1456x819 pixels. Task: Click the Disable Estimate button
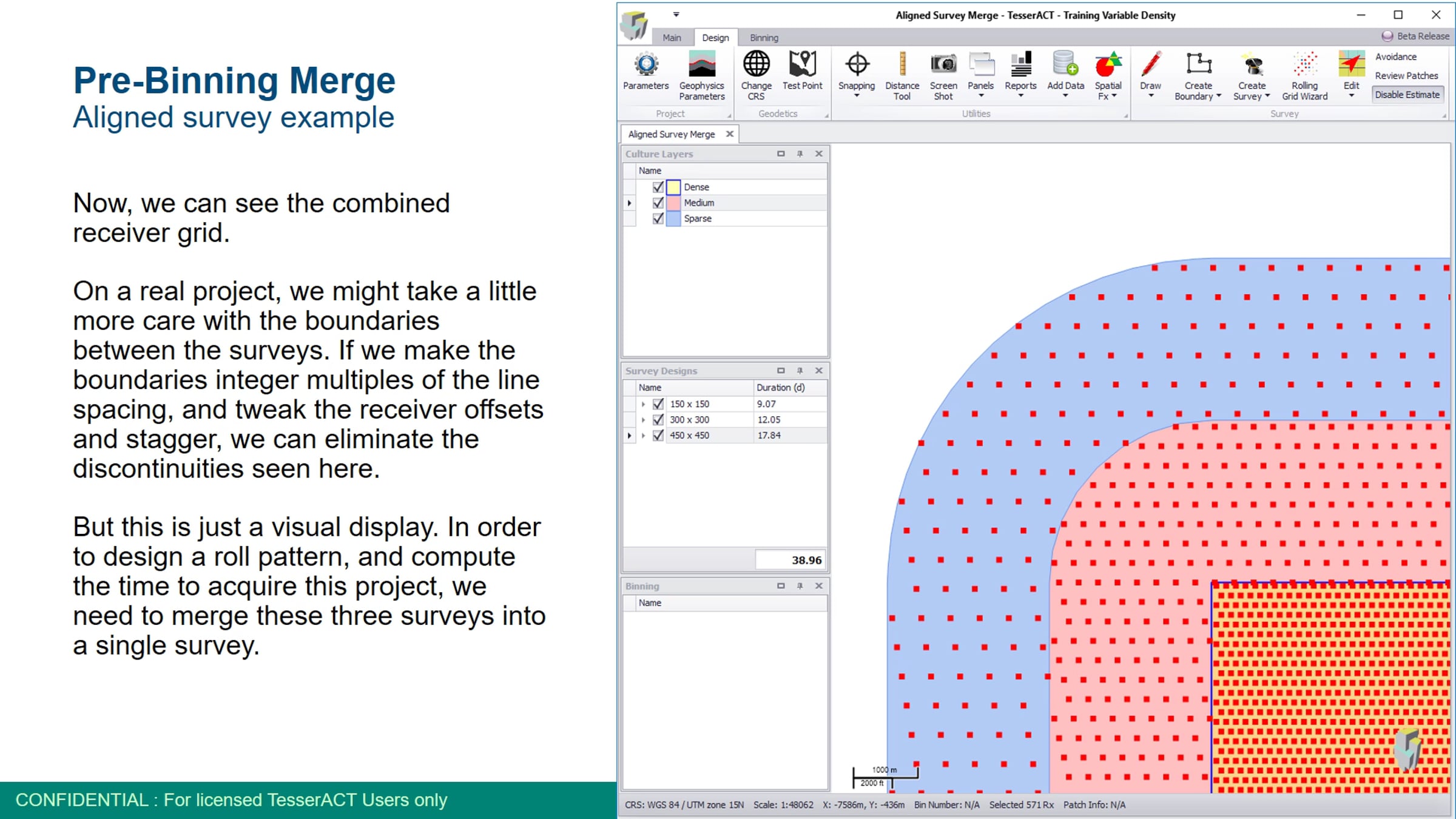[1407, 95]
